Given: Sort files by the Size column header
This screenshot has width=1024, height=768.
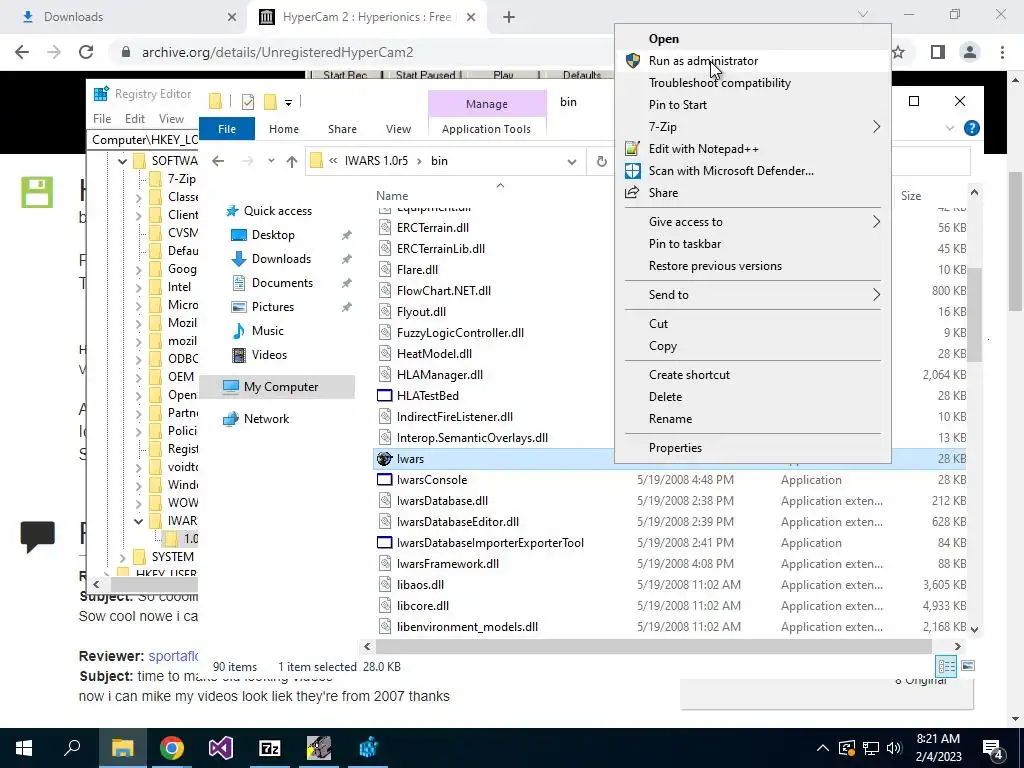Looking at the screenshot, I should coord(910,196).
